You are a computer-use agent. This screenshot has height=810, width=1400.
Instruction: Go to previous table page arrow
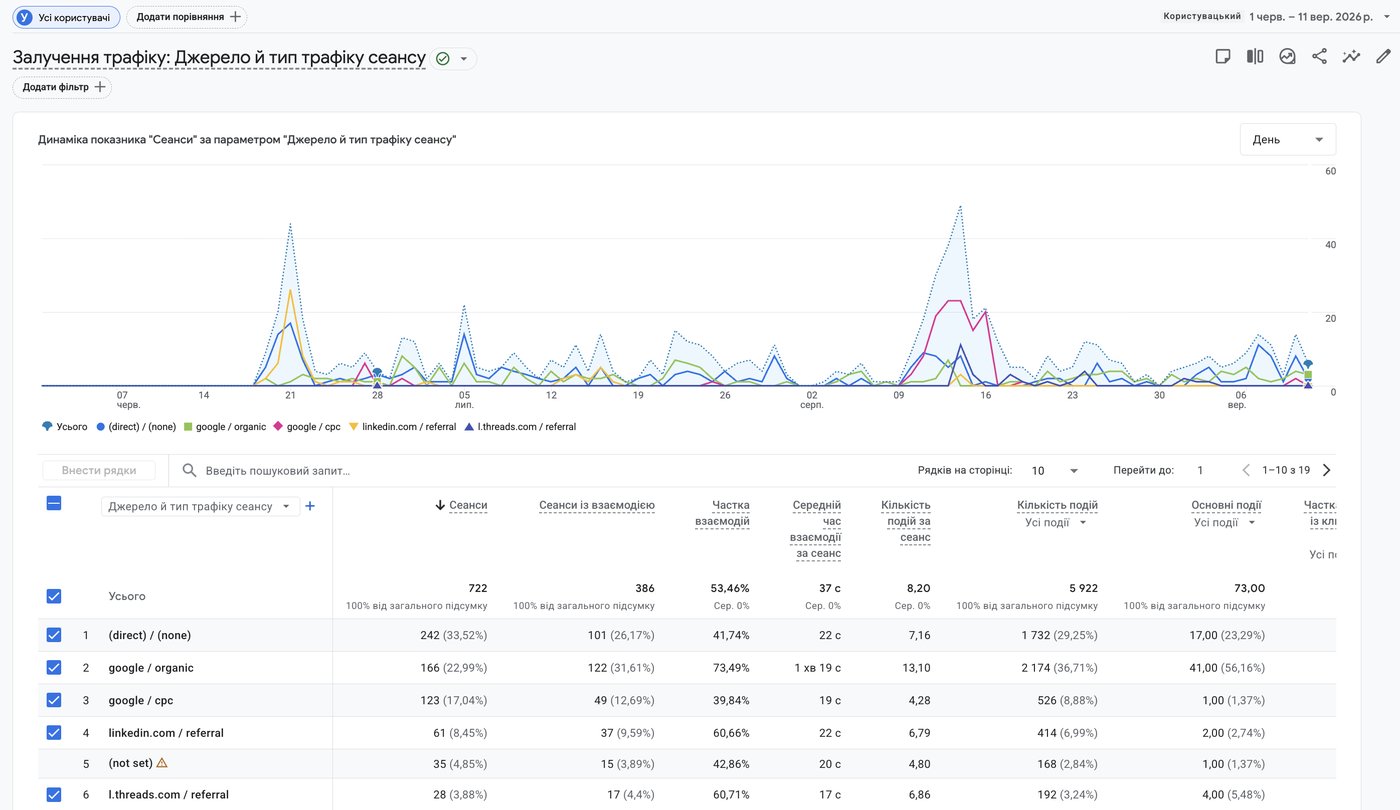pyautogui.click(x=1246, y=470)
